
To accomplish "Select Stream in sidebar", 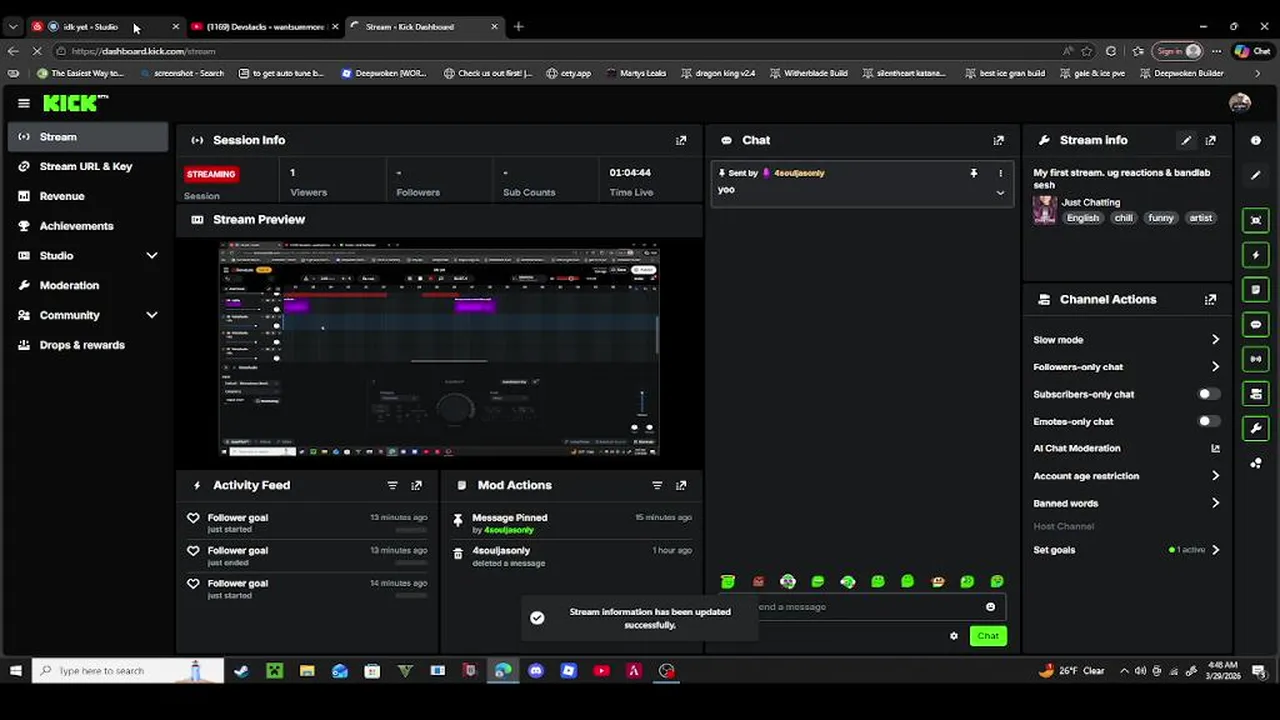I will pos(88,137).
